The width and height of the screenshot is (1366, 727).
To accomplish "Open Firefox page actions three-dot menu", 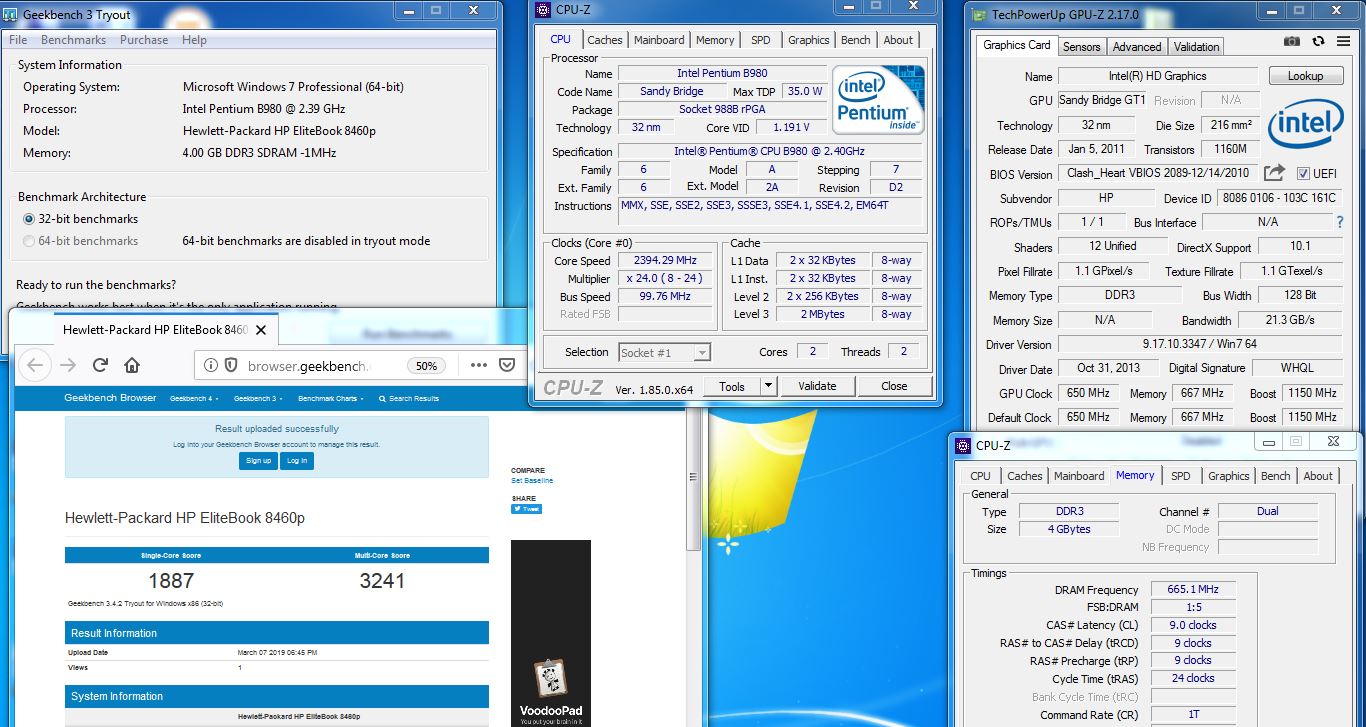I will tap(478, 365).
